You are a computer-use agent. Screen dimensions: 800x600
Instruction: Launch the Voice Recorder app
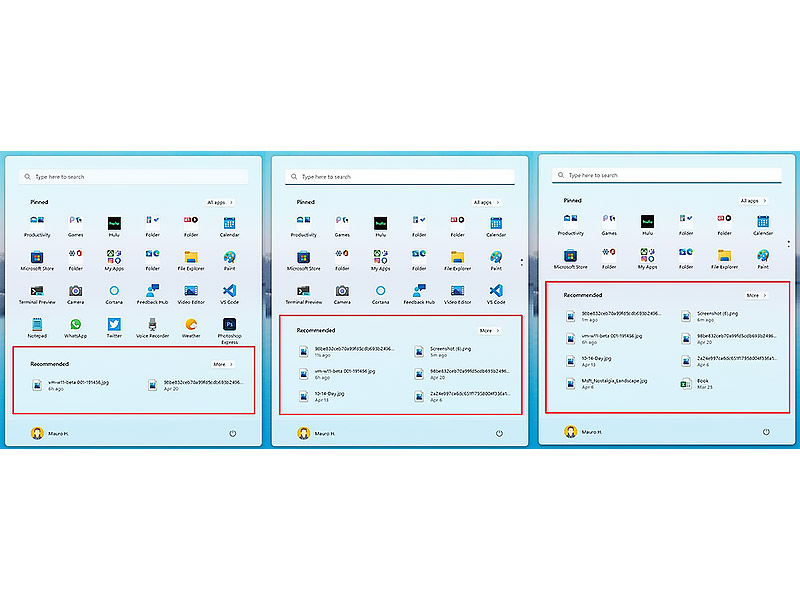pos(152,325)
